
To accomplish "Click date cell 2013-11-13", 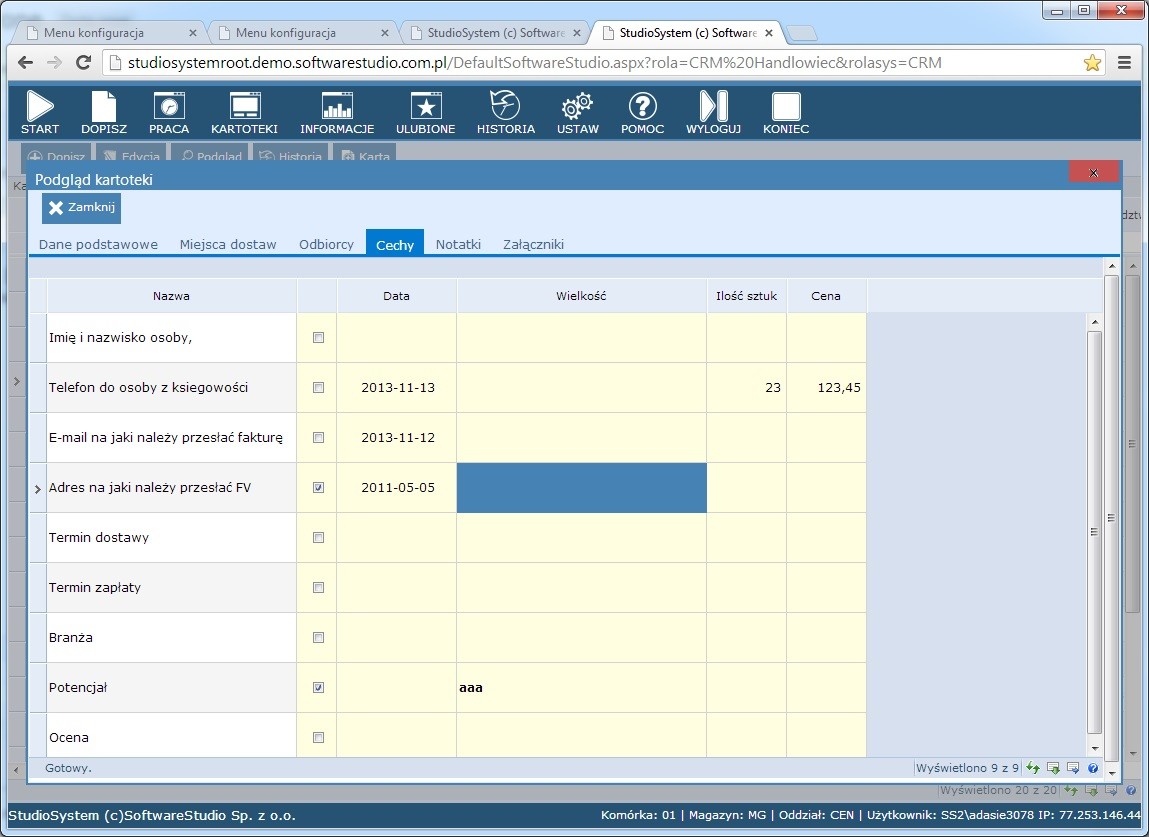I will [397, 388].
